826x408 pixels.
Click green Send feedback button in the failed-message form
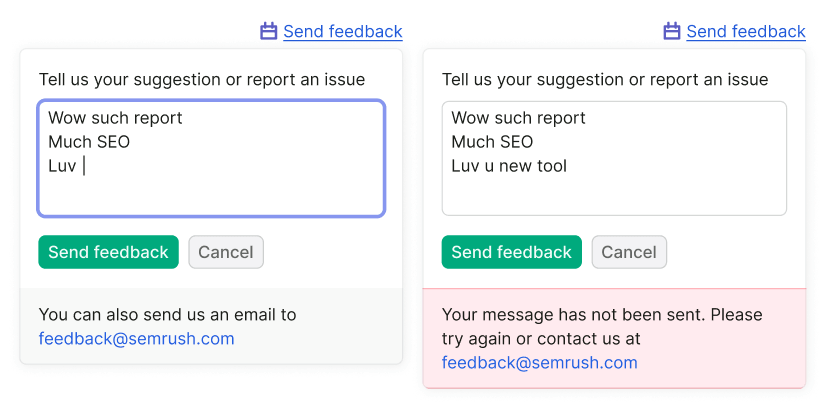click(512, 252)
